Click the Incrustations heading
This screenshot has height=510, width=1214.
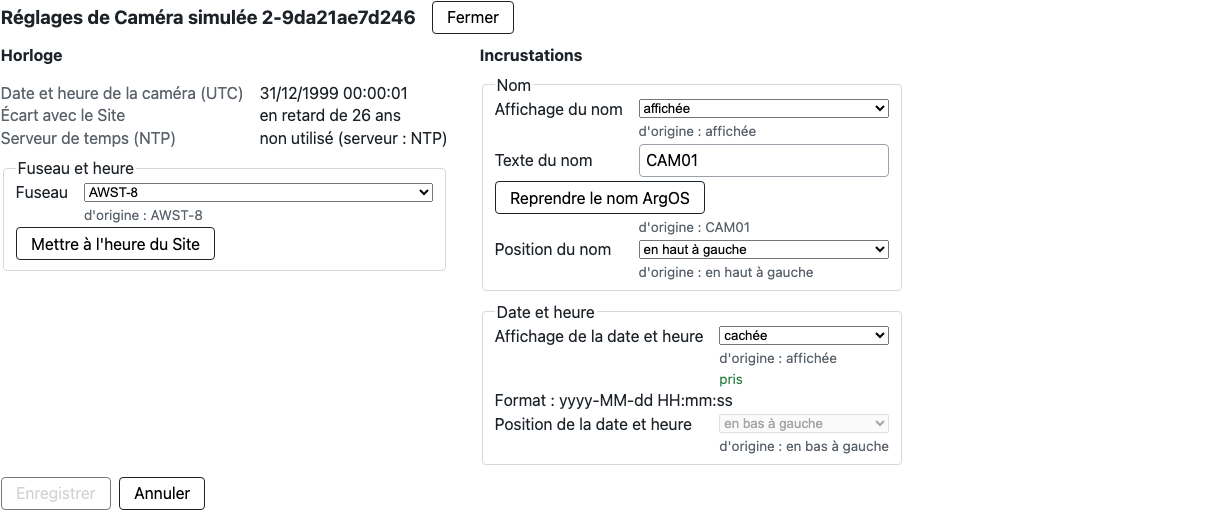coord(531,56)
